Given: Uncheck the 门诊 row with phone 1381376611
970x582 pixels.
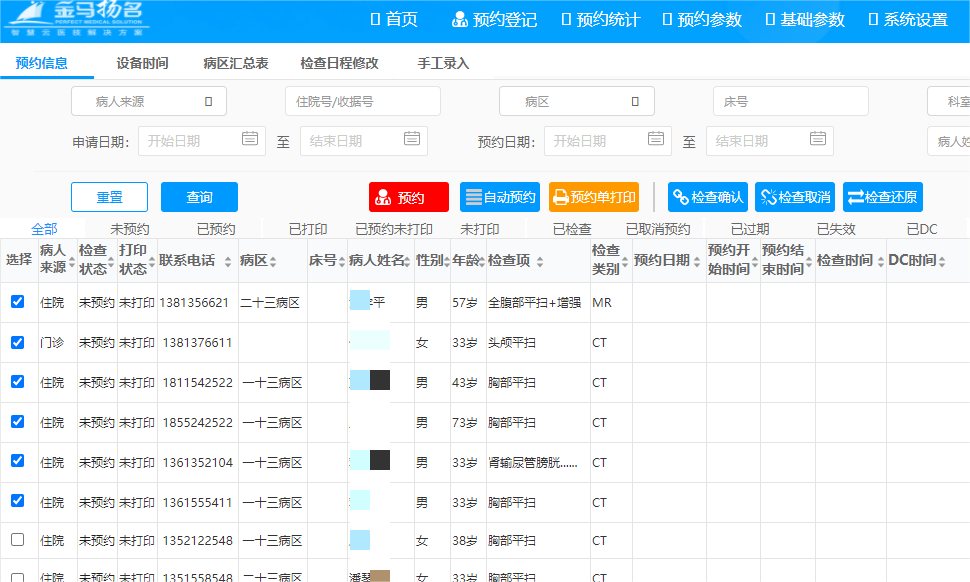Looking at the screenshot, I should [17, 342].
